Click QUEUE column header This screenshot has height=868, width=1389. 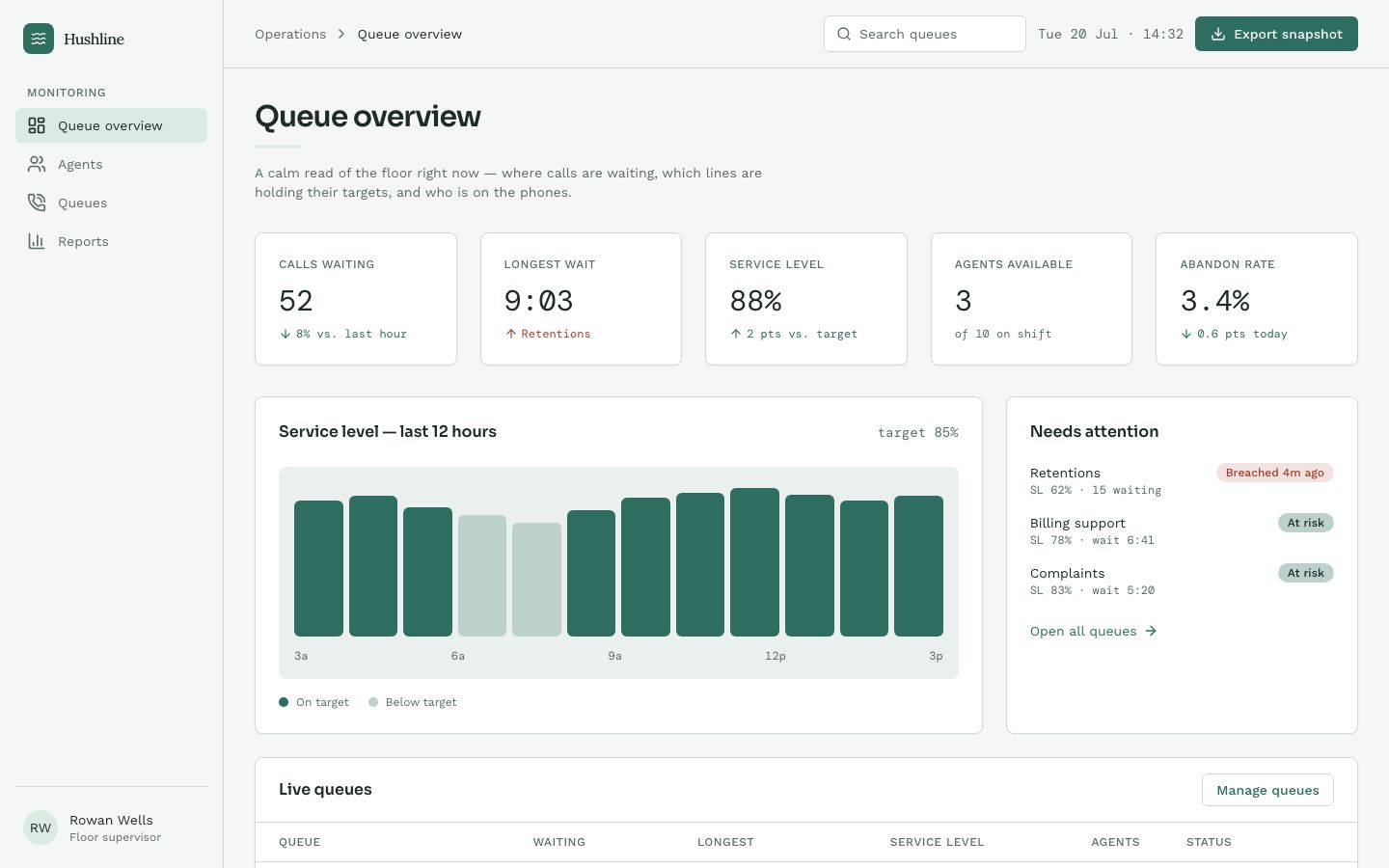(299, 842)
